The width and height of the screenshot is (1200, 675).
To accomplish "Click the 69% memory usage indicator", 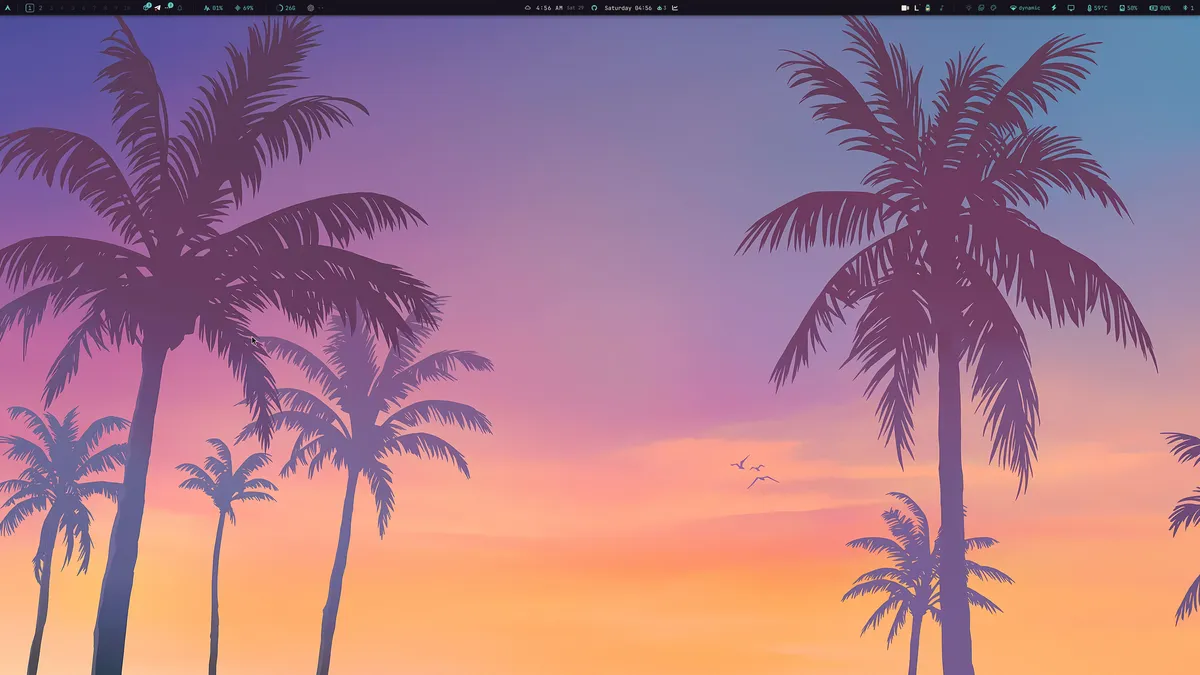I will click(x=244, y=8).
